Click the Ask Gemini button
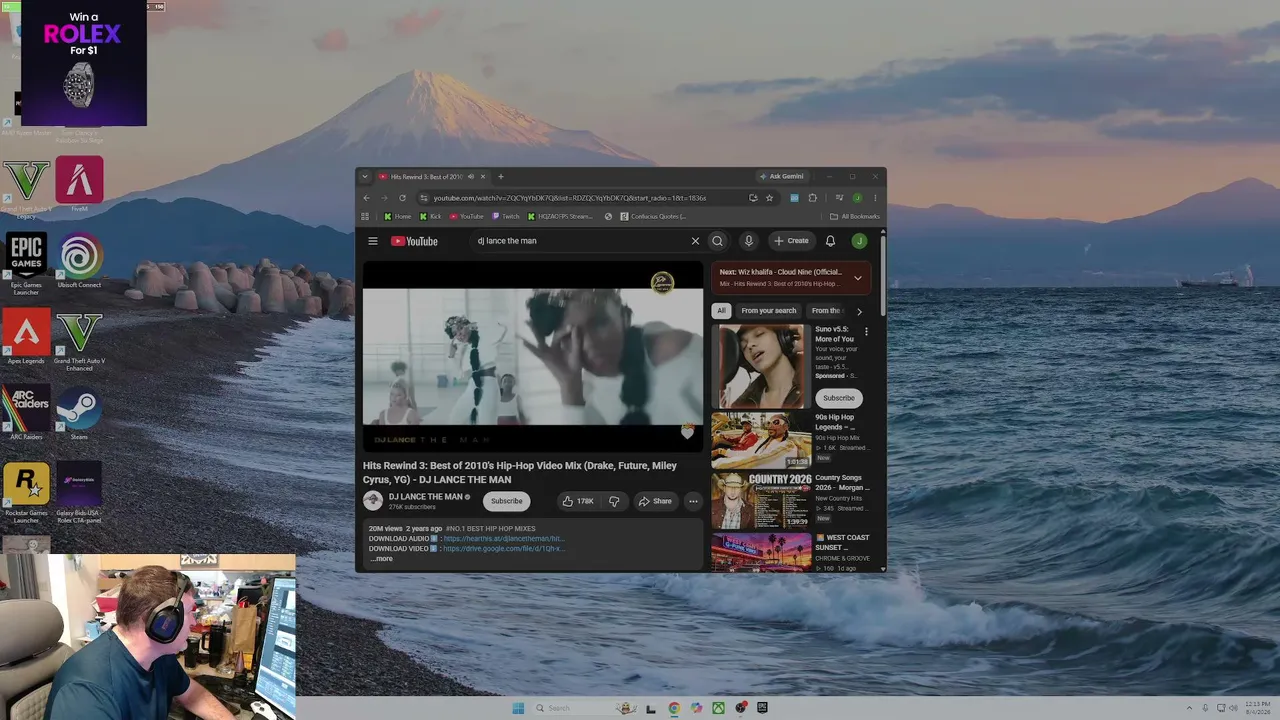The height and width of the screenshot is (720, 1280). coord(781,177)
